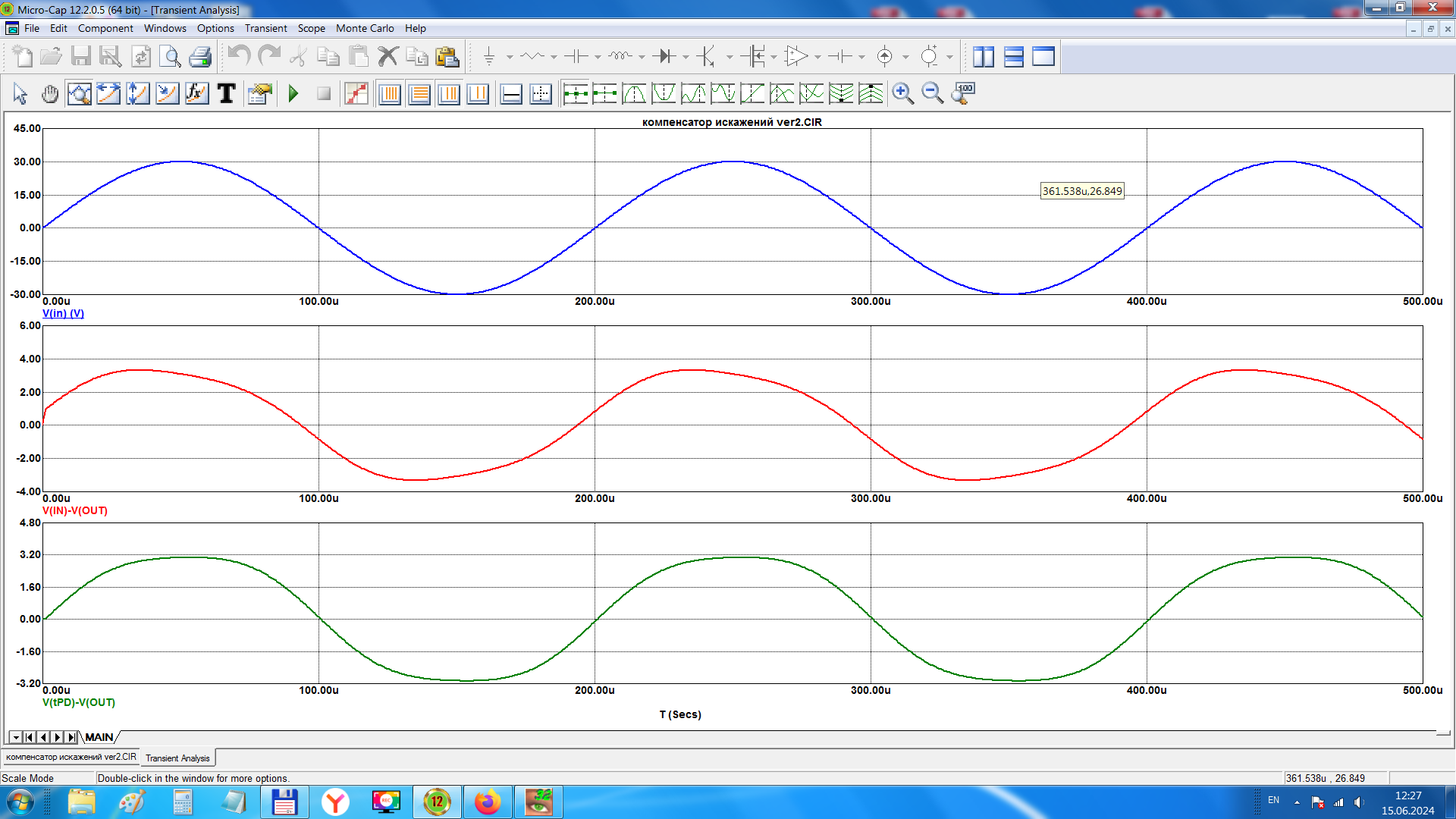Click the red V(IN)-V(OUT) waveform label
The height and width of the screenshot is (819, 1456).
click(75, 510)
